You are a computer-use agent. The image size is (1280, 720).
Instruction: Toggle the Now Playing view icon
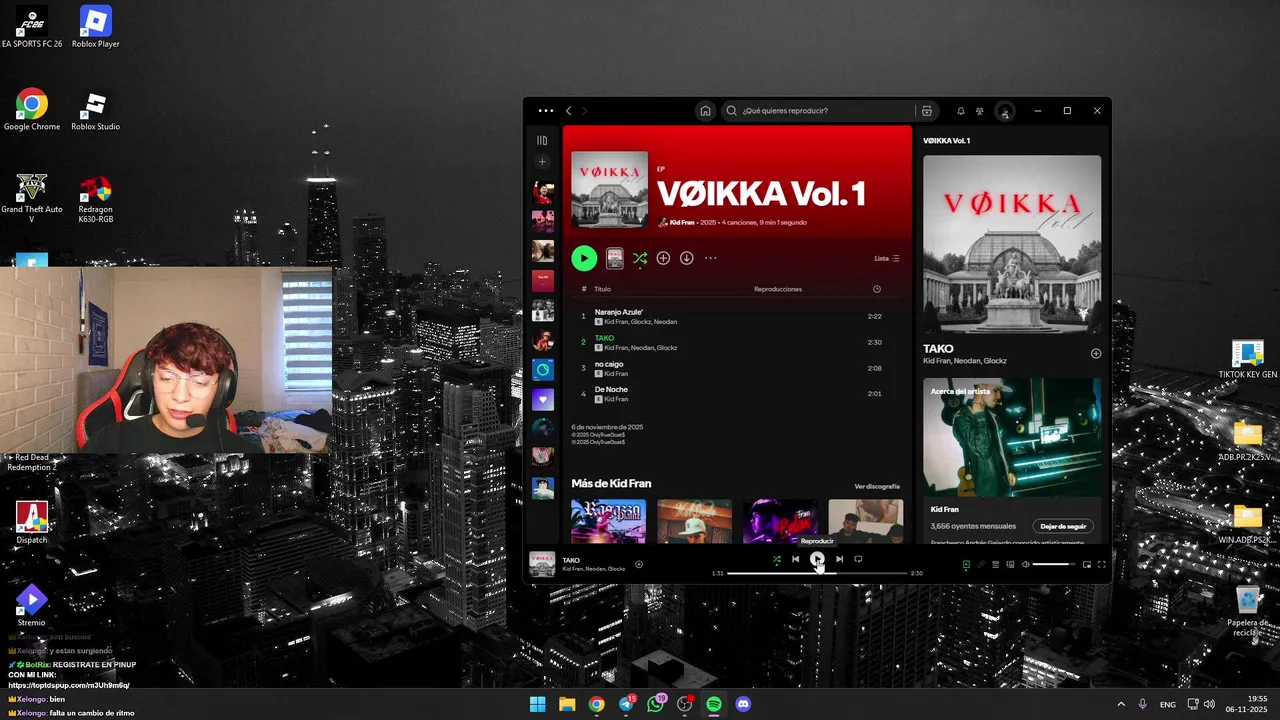pyautogui.click(x=966, y=565)
